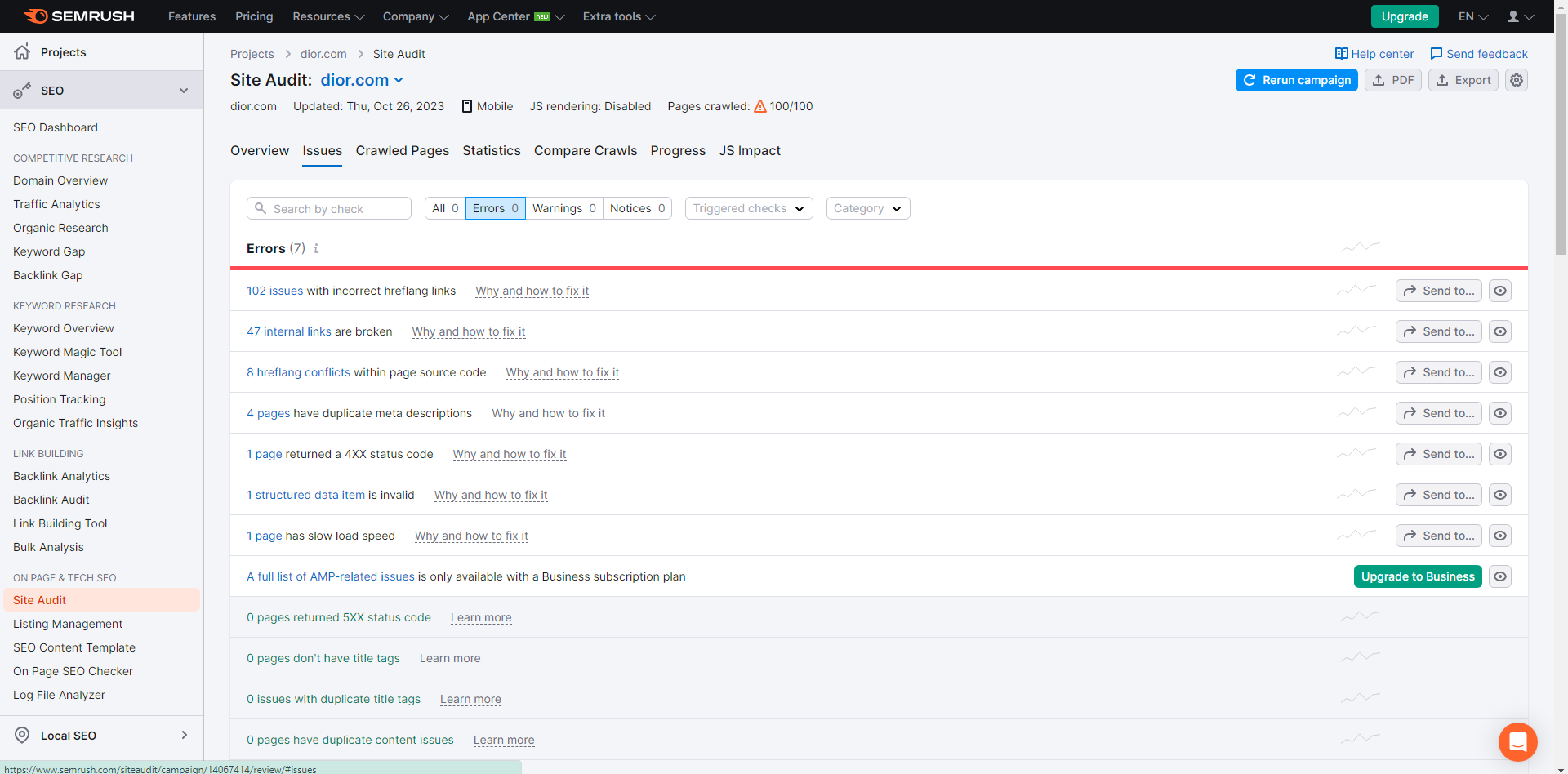1568x774 pixels.
Task: View trend sparkline for broken internal links
Action: (1357, 331)
